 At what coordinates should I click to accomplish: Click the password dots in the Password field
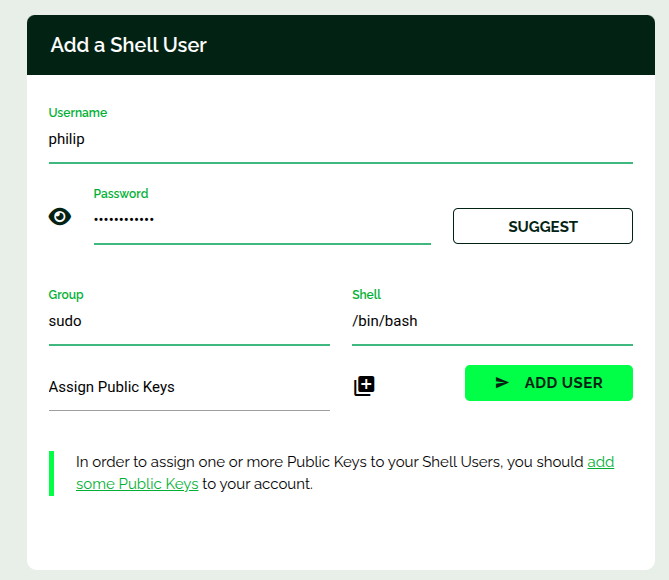(x=124, y=219)
